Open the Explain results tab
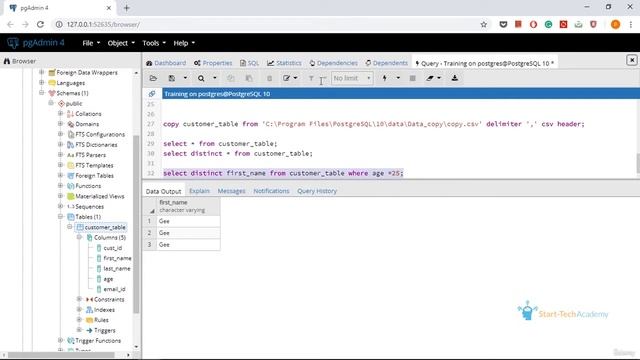640x360 pixels. (199, 191)
